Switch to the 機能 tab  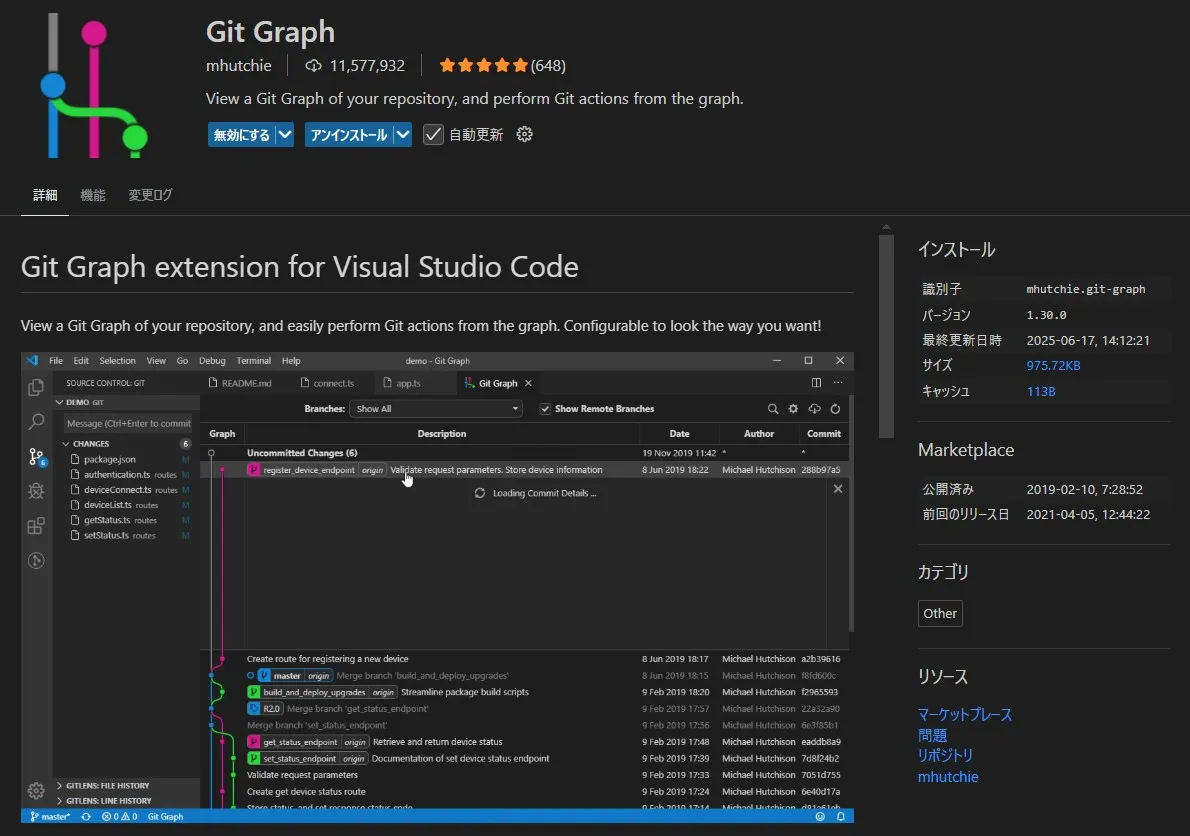(93, 195)
